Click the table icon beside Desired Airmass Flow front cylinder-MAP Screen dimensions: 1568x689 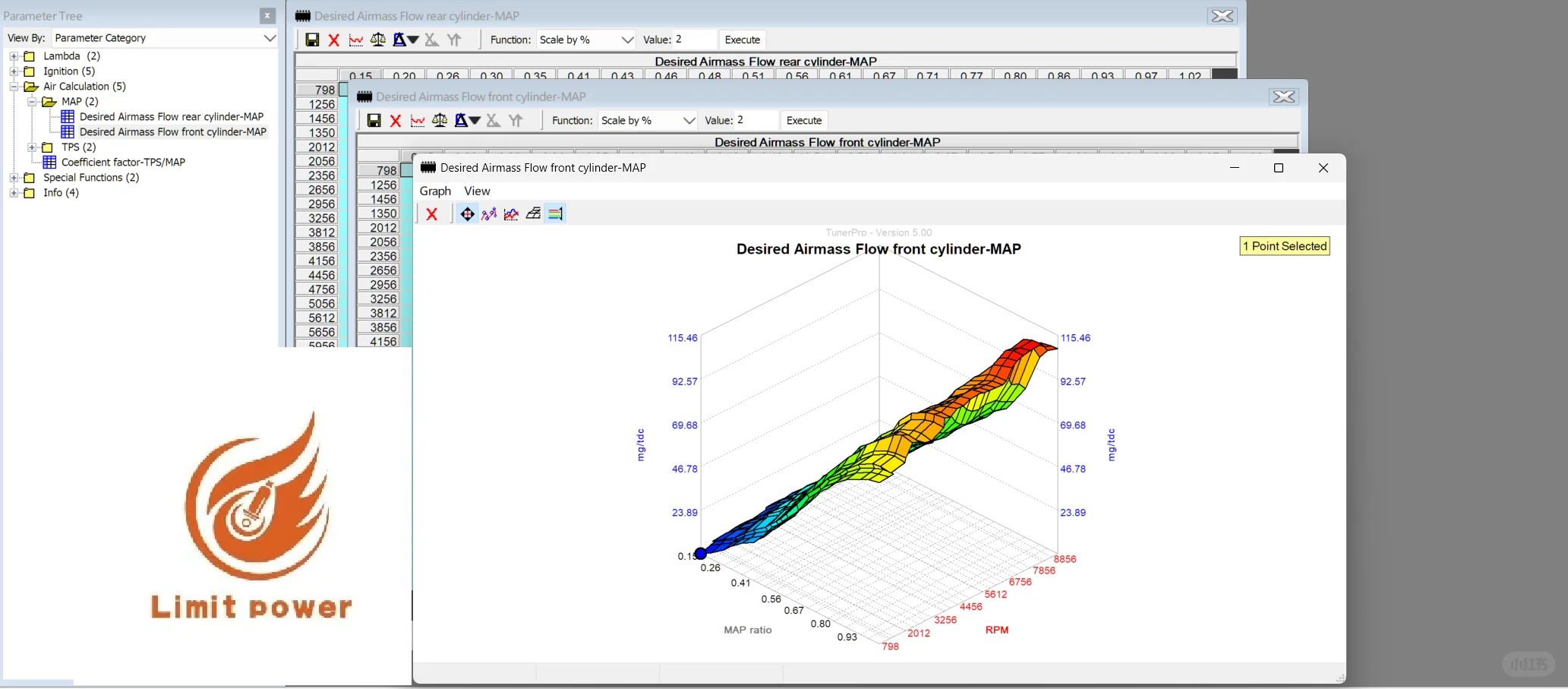68,131
